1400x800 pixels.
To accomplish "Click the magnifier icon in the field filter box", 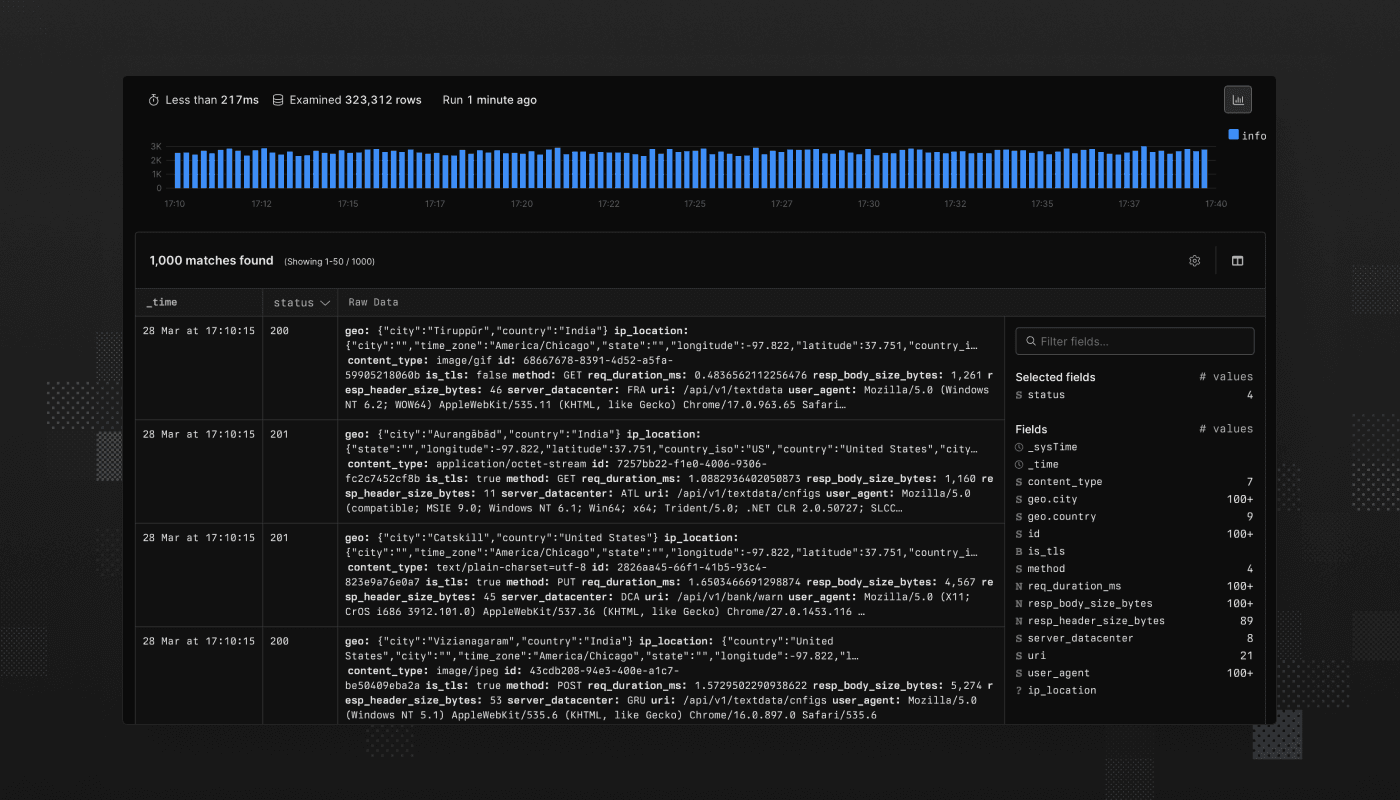I will pos(1031,341).
